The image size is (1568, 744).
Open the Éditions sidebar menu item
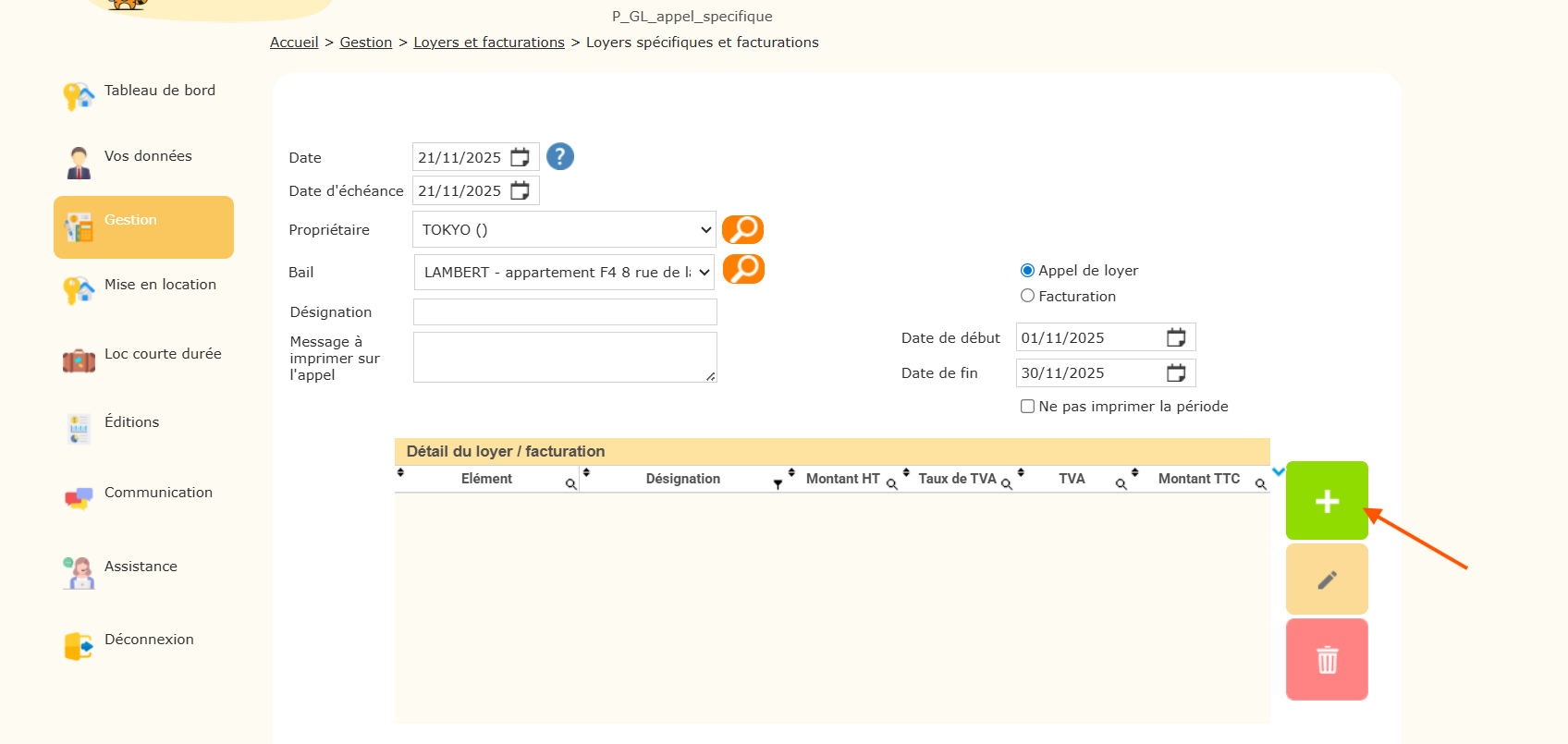pyautogui.click(x=131, y=422)
